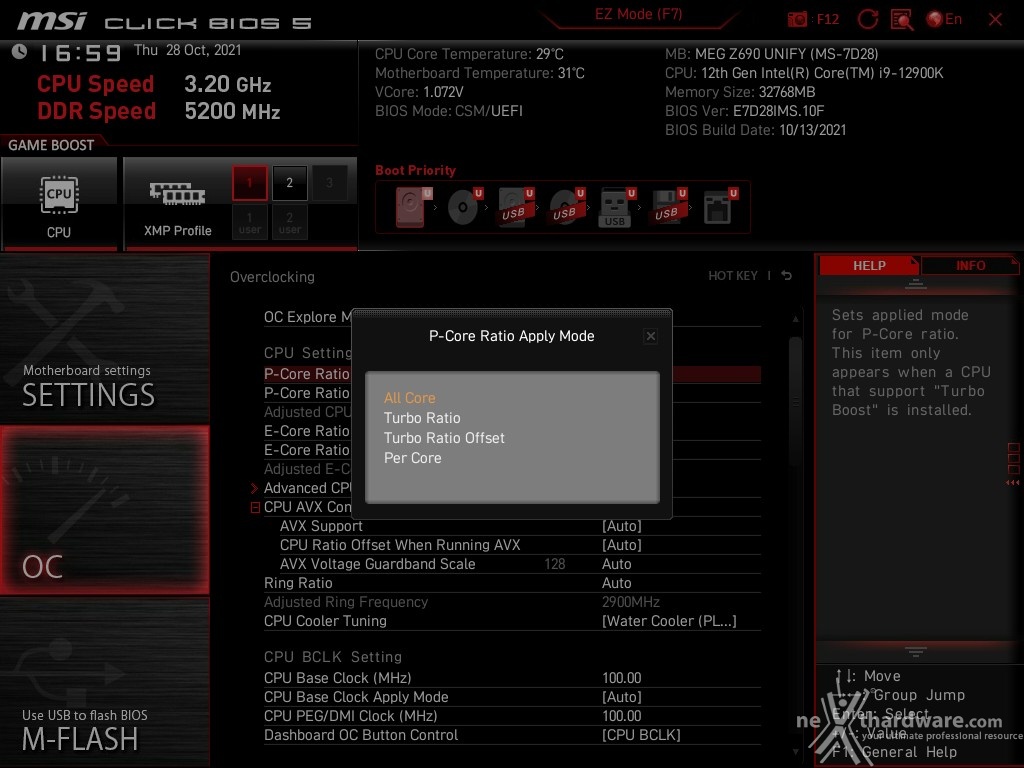Click the GAME BOOST tab label

coord(51,145)
